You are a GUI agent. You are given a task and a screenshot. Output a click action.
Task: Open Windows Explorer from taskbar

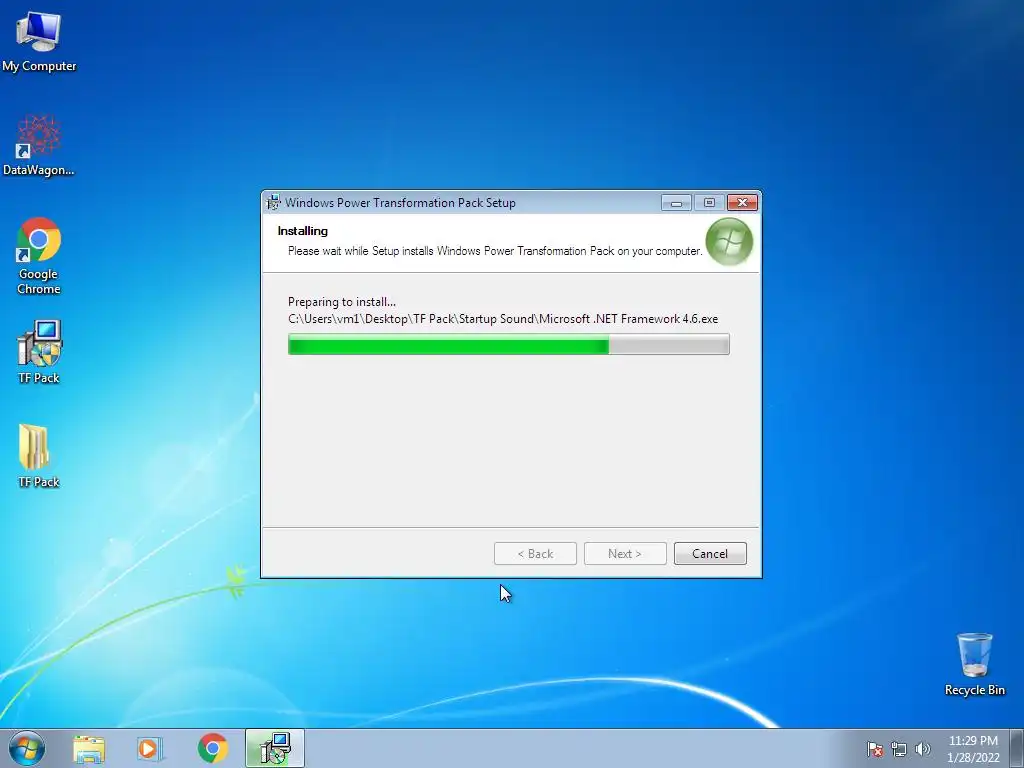[x=89, y=748]
